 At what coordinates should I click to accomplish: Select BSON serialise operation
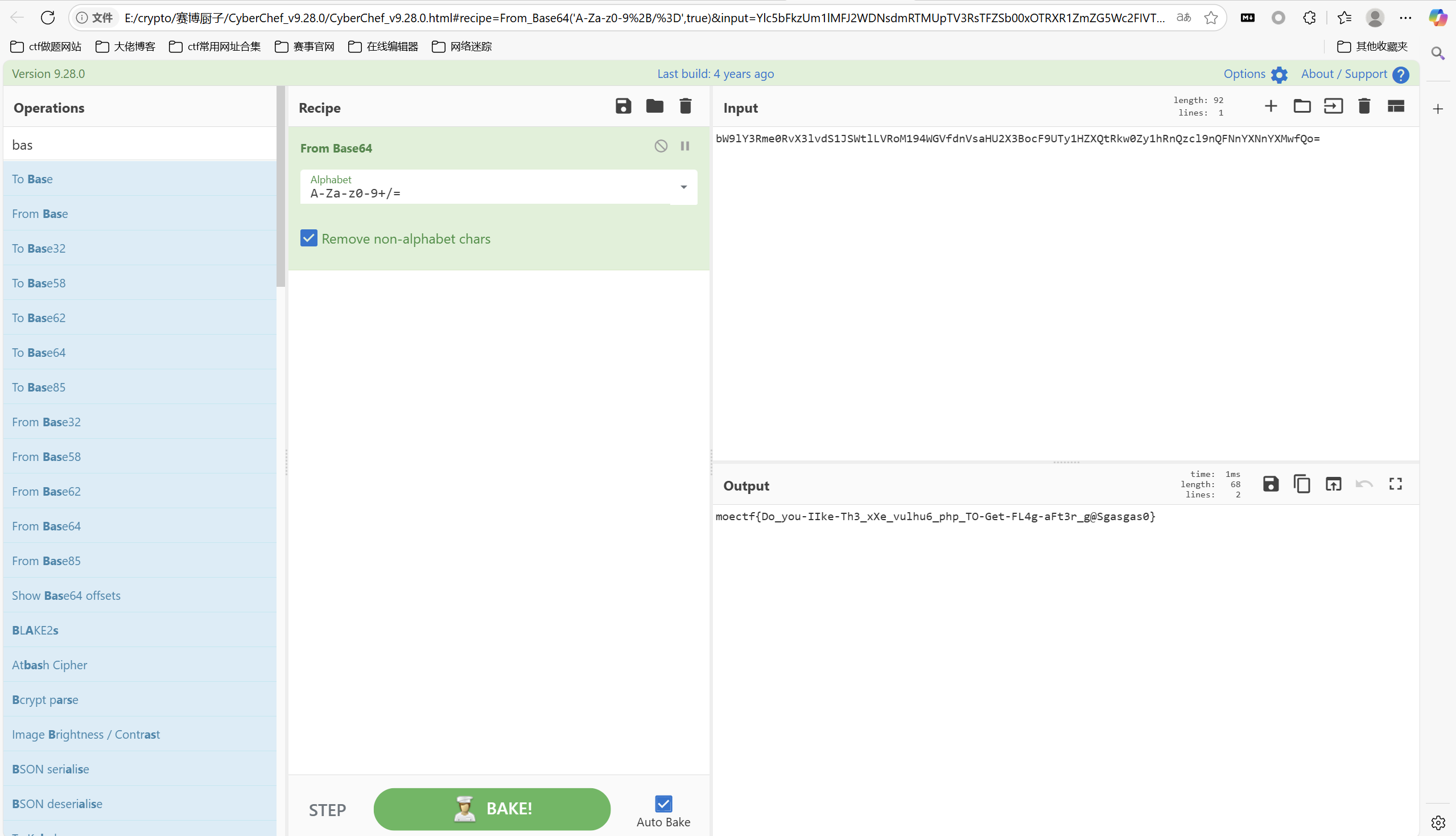click(140, 769)
